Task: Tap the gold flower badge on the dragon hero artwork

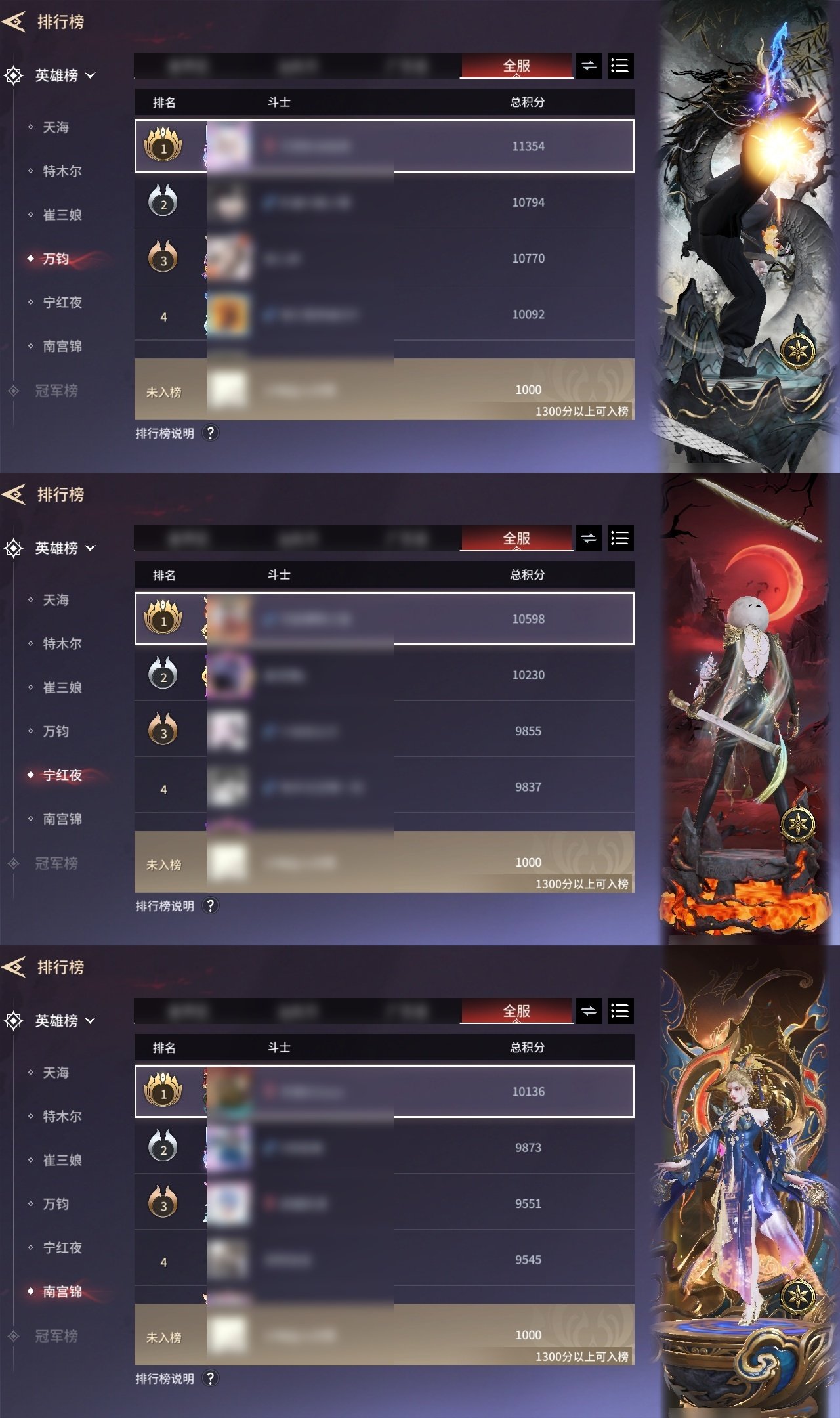Action: click(797, 351)
